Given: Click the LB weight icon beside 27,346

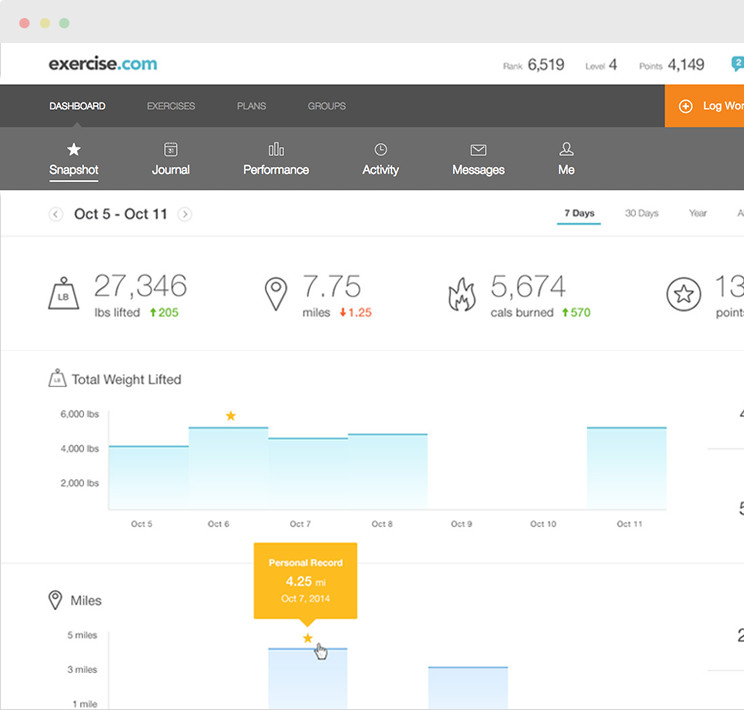Looking at the screenshot, I should point(64,293).
